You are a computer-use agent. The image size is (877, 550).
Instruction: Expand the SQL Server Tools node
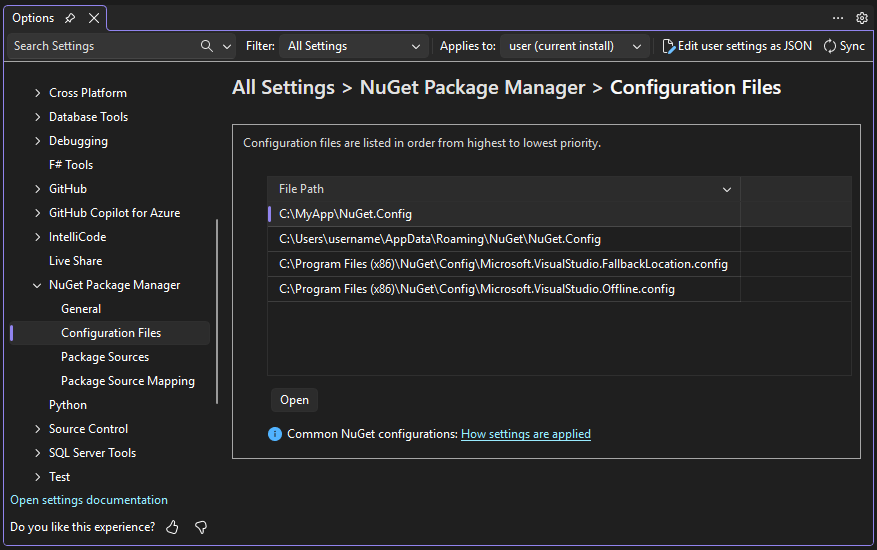click(37, 453)
